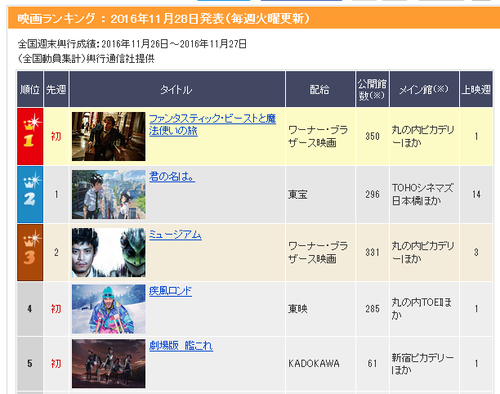Click the 映画ランキング orange heading bar

[254, 18]
